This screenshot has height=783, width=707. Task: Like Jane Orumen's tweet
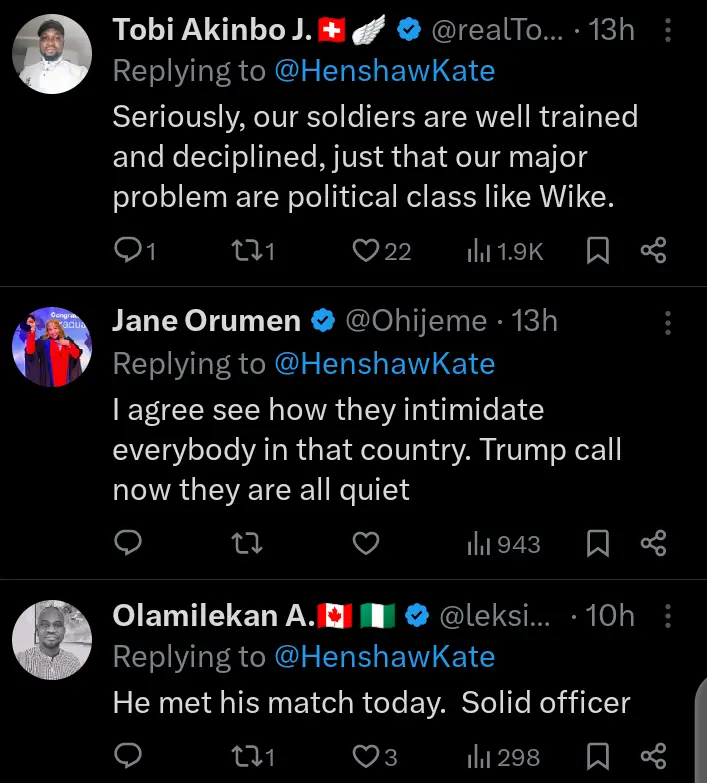click(366, 543)
